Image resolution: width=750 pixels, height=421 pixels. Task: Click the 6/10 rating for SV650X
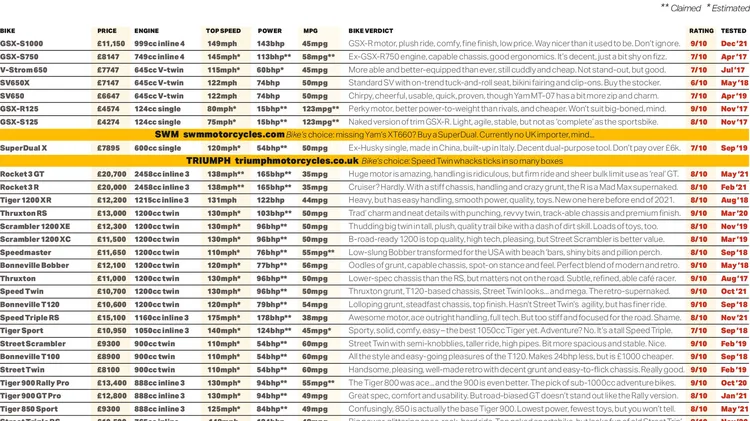[x=698, y=83]
